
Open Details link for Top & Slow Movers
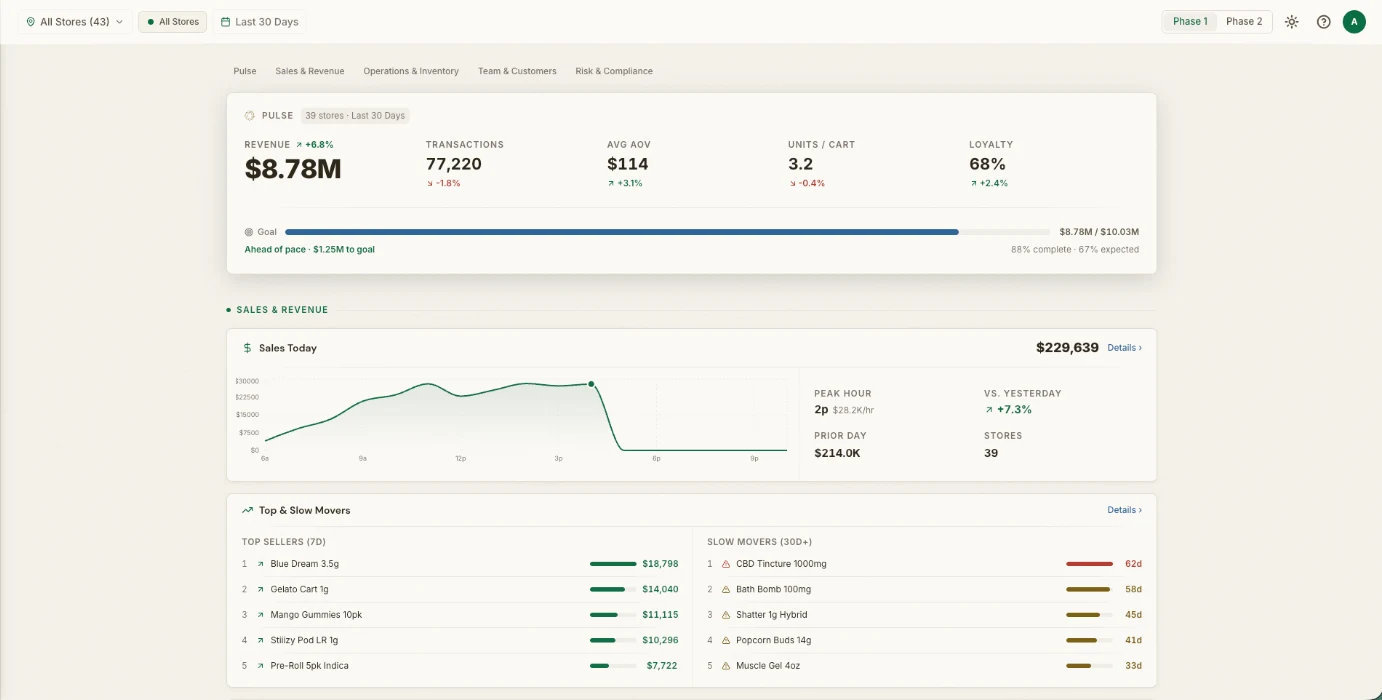click(x=1124, y=510)
